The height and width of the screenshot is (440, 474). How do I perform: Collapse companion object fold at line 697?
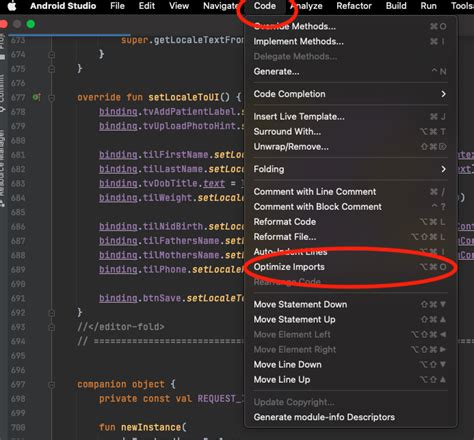pyautogui.click(x=52, y=385)
